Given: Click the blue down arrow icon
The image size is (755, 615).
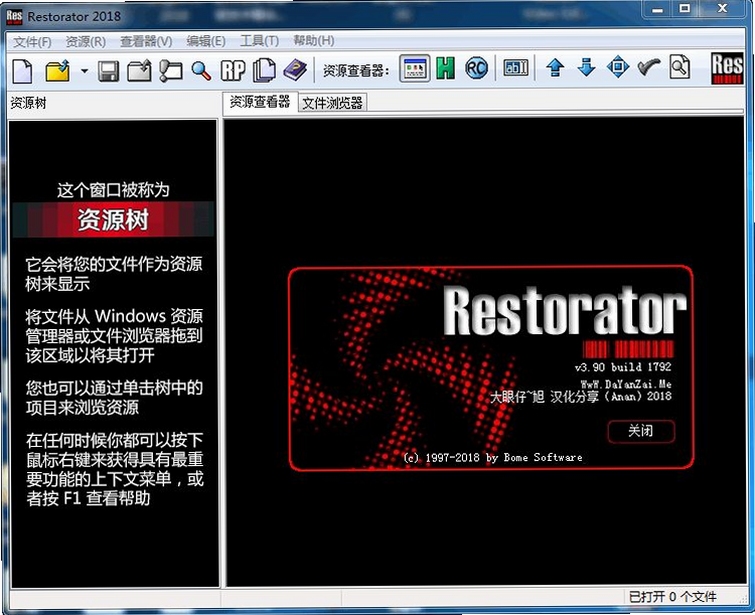Looking at the screenshot, I should coord(586,67).
